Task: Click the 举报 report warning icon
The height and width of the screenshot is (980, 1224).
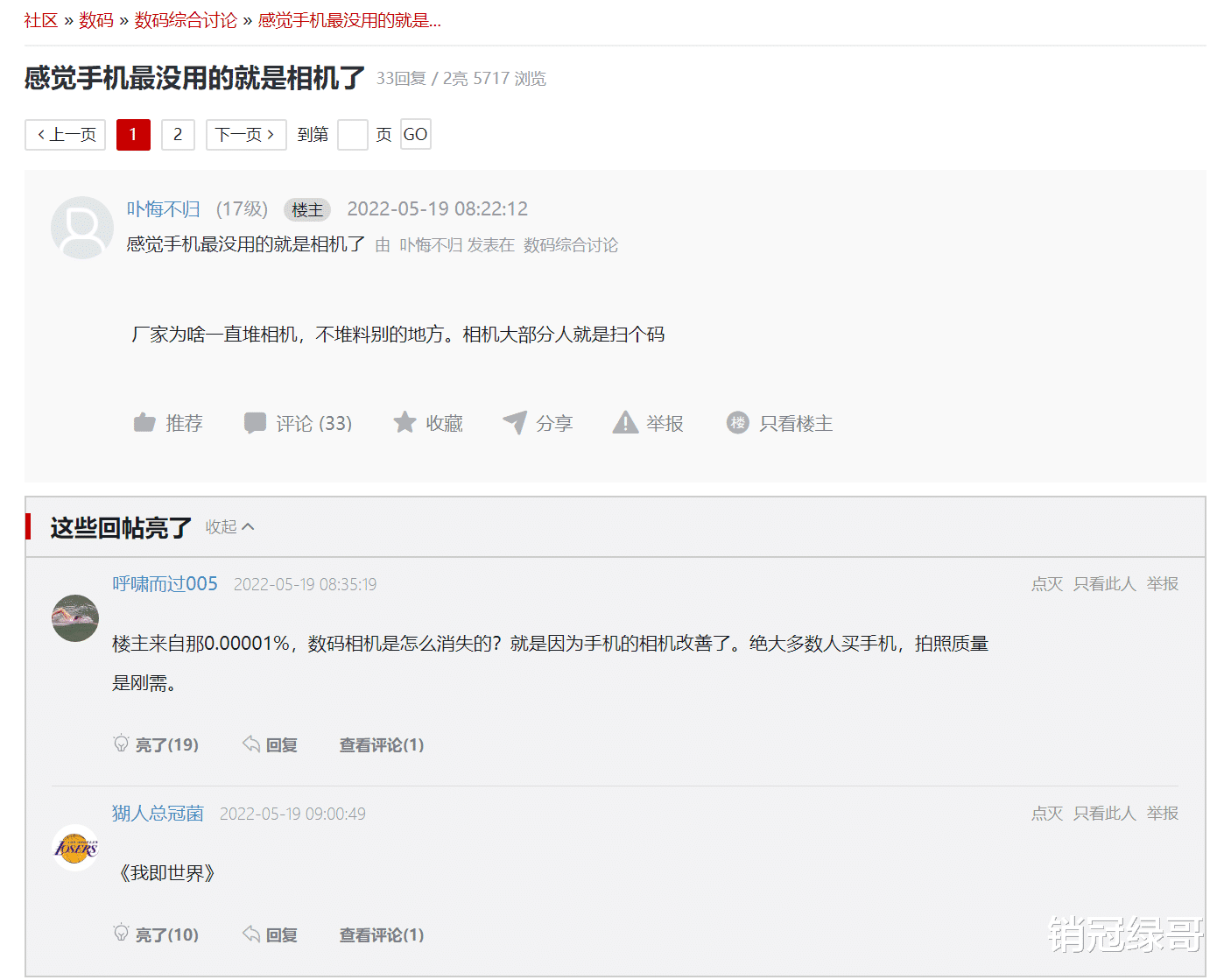Action: [625, 423]
